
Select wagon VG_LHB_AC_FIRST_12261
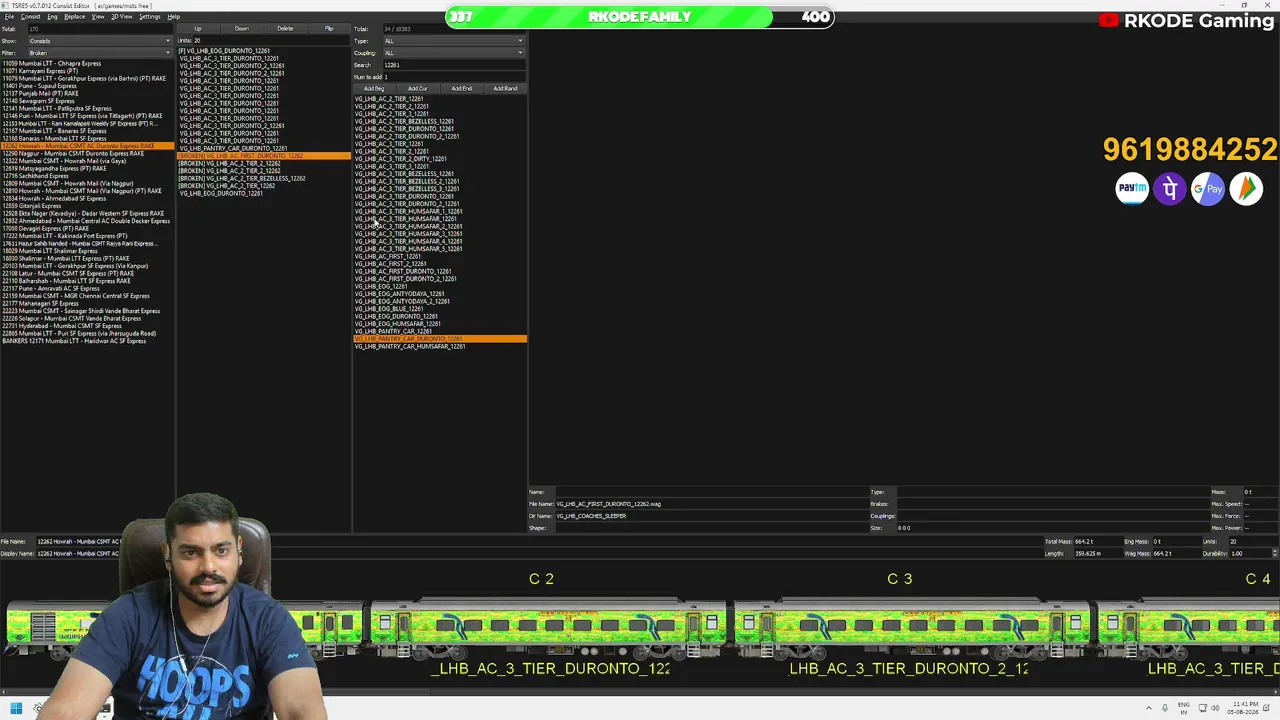(440, 257)
